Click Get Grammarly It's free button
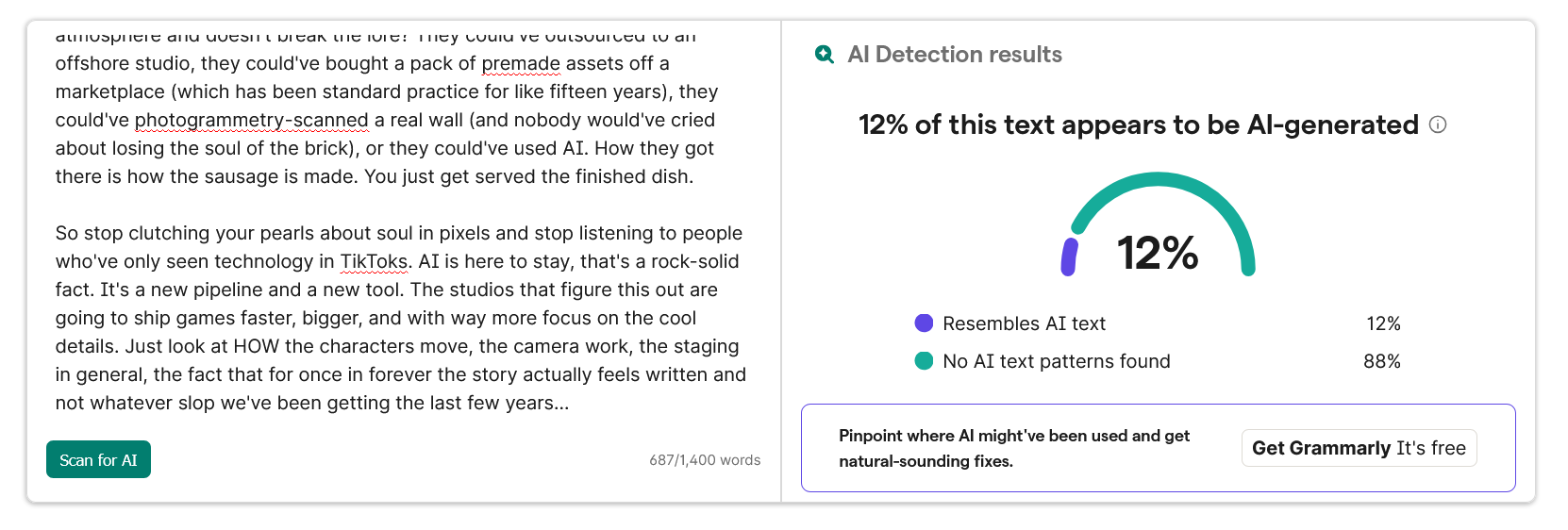Screen dimensions: 1568x530 pyautogui.click(x=1359, y=448)
